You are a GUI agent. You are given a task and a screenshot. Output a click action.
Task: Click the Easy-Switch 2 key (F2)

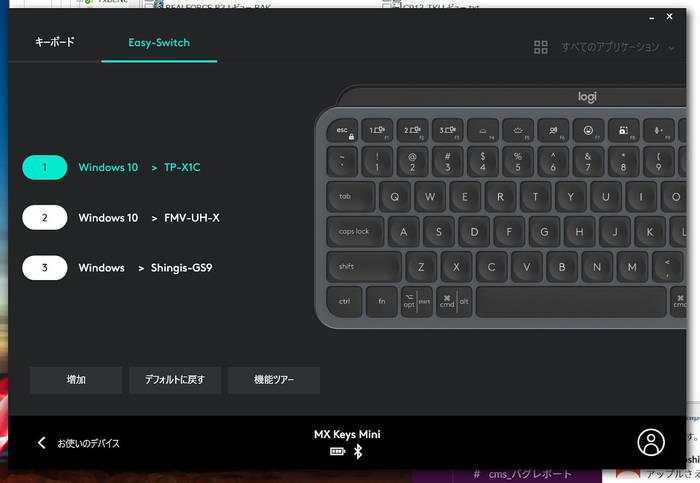pyautogui.click(x=412, y=130)
